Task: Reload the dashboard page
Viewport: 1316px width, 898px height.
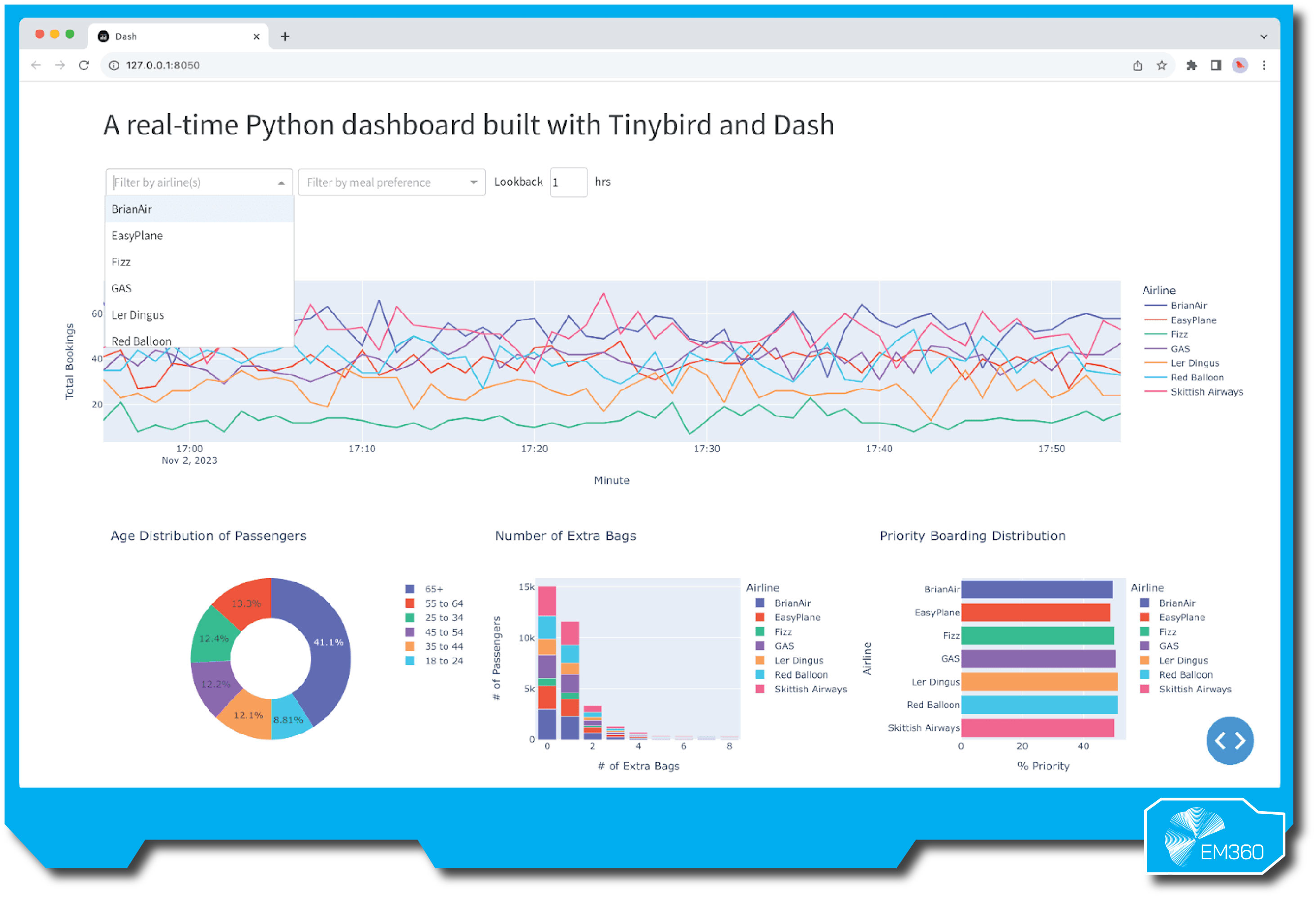Action: pyautogui.click(x=85, y=65)
